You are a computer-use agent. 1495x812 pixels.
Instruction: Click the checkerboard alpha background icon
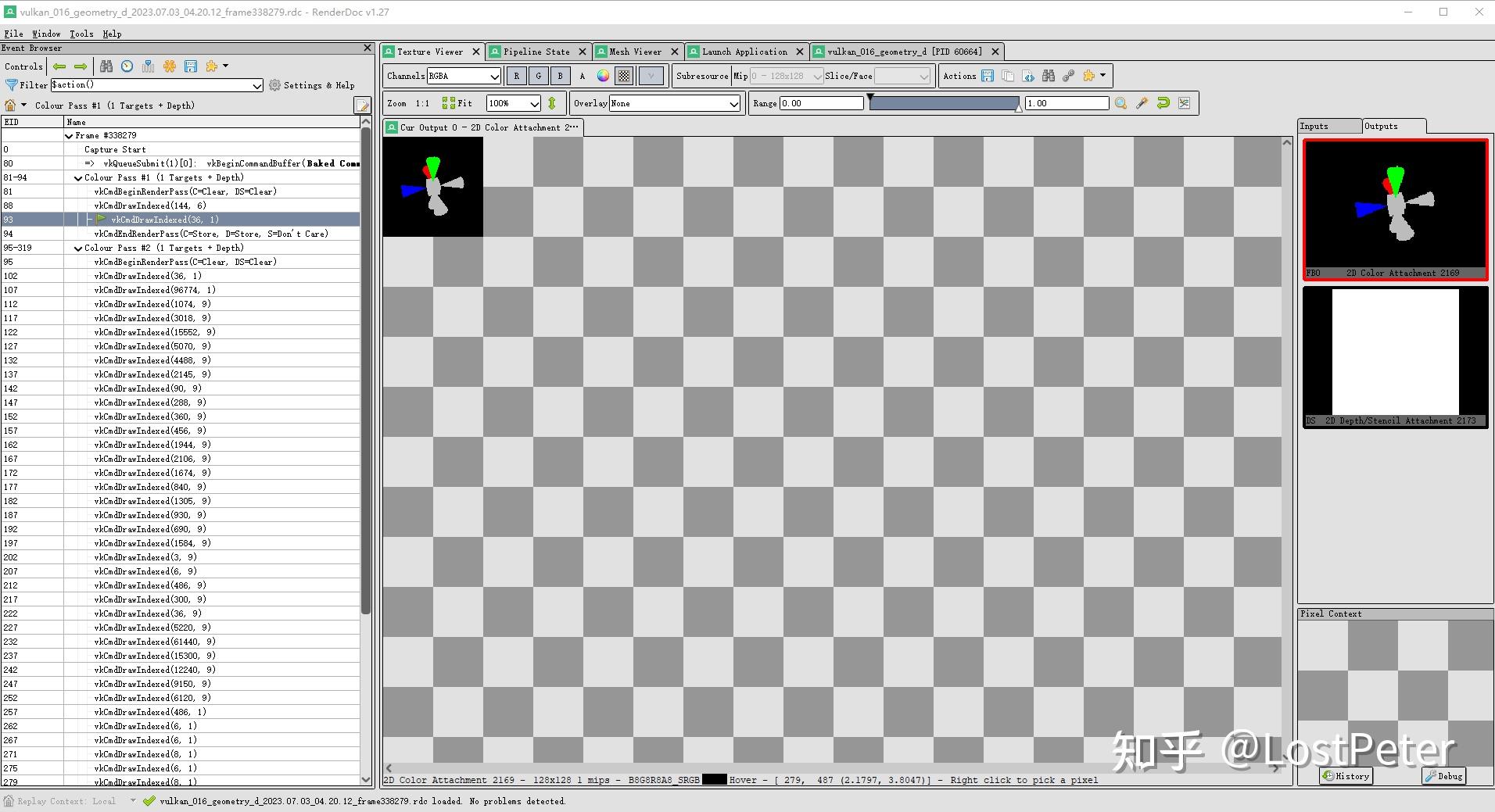point(622,76)
